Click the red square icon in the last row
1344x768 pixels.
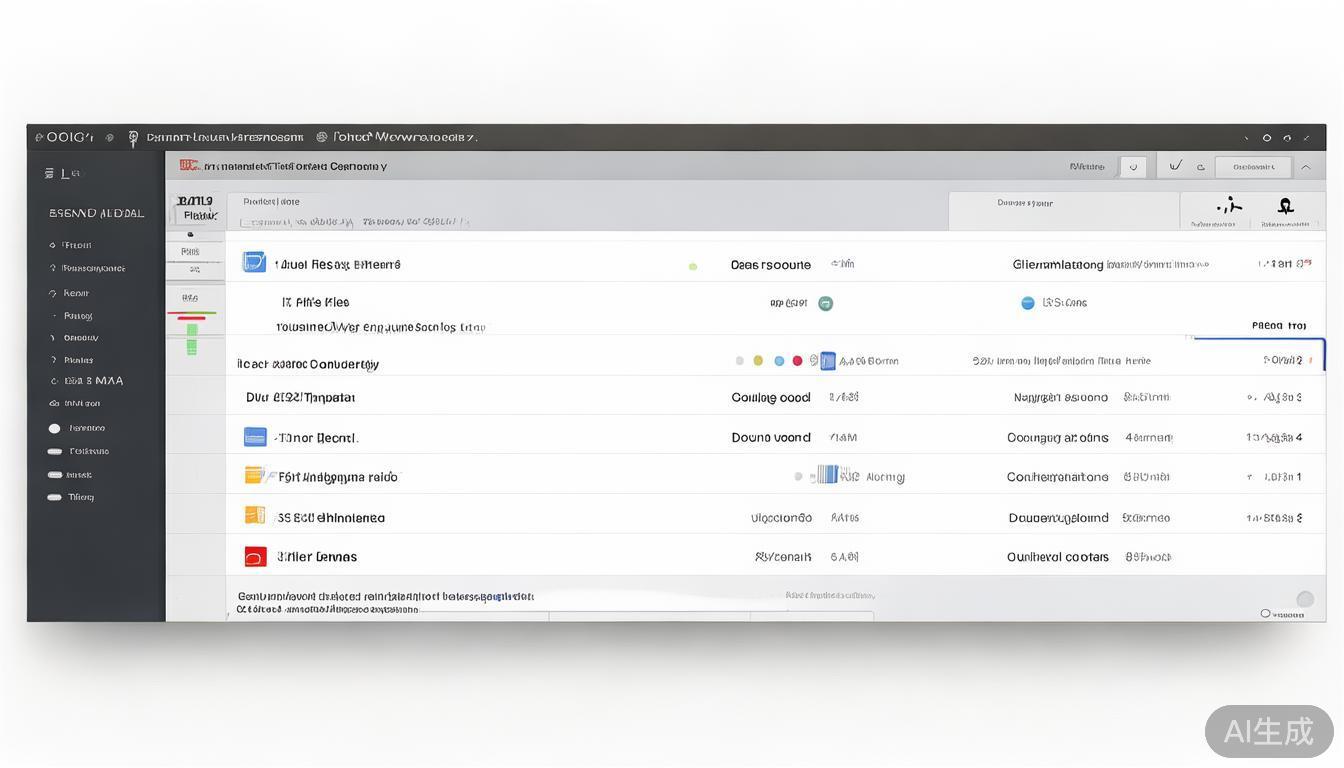255,557
